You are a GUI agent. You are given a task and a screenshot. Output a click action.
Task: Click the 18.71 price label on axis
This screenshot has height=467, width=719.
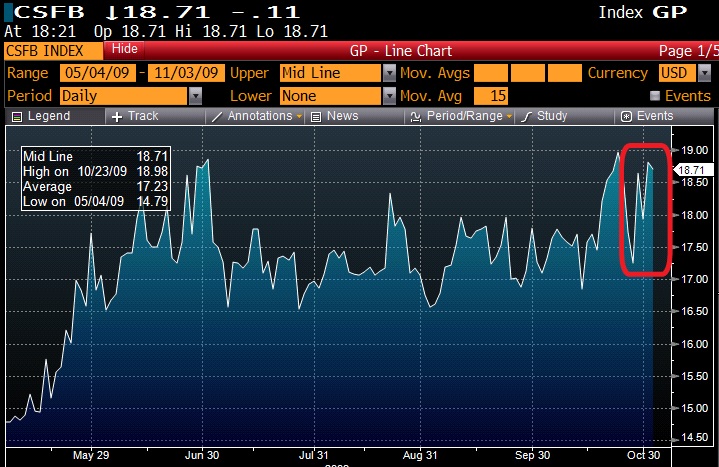click(694, 172)
